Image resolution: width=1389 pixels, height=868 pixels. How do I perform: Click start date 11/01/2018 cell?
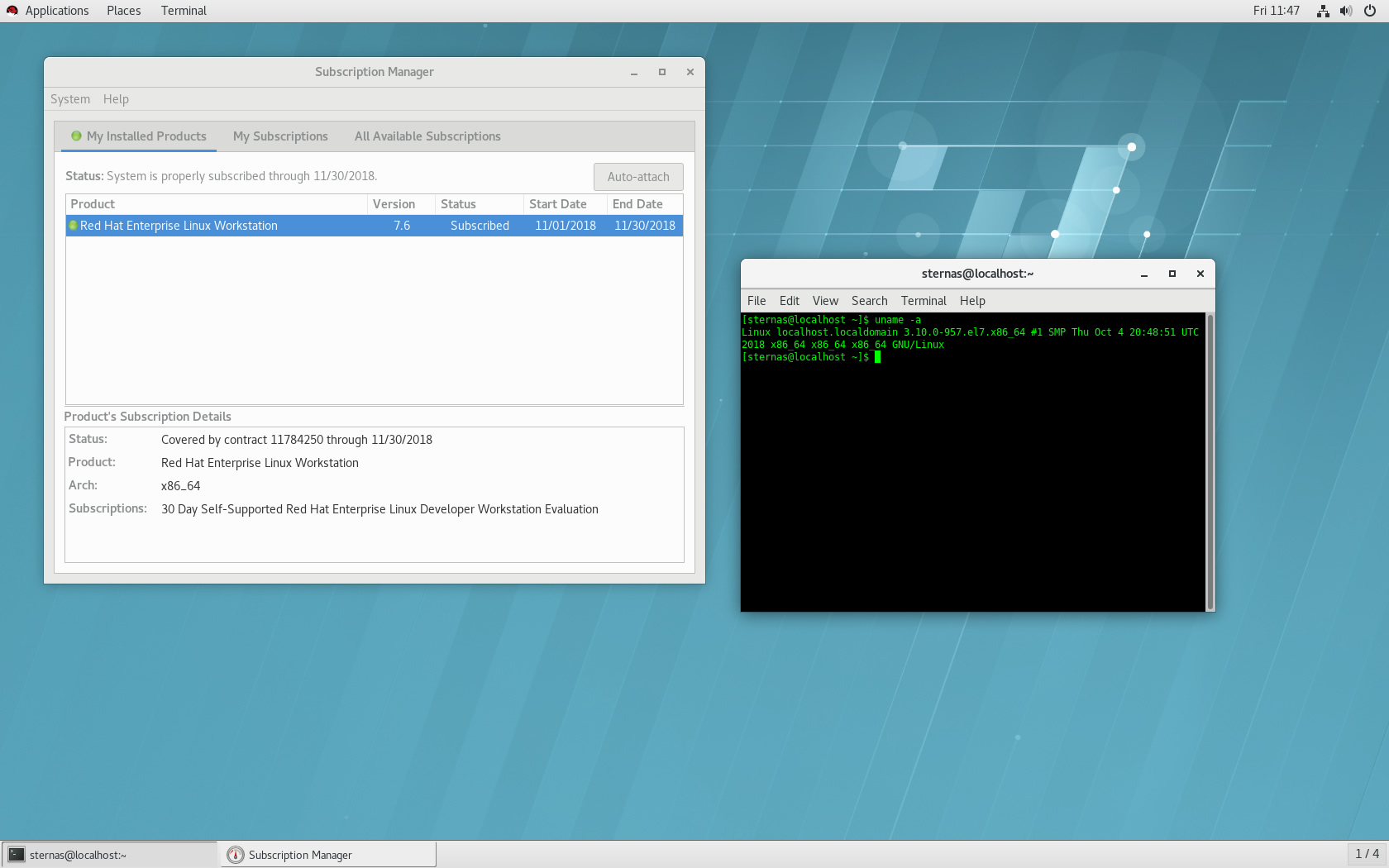click(x=566, y=226)
